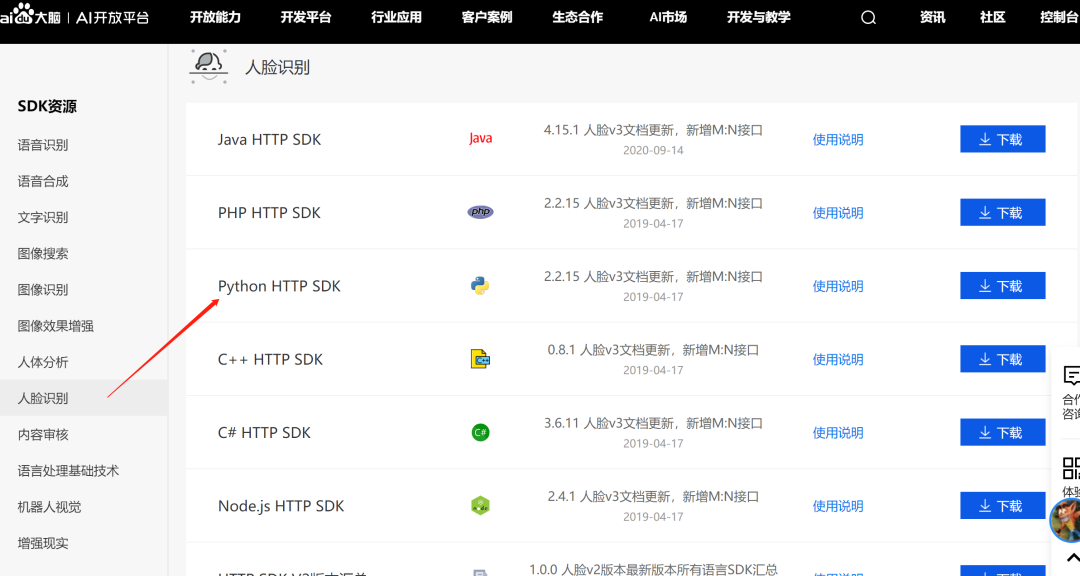The image size is (1080, 576).
Task: Open 使用说明 for PHP HTTP SDK
Action: 838,213
